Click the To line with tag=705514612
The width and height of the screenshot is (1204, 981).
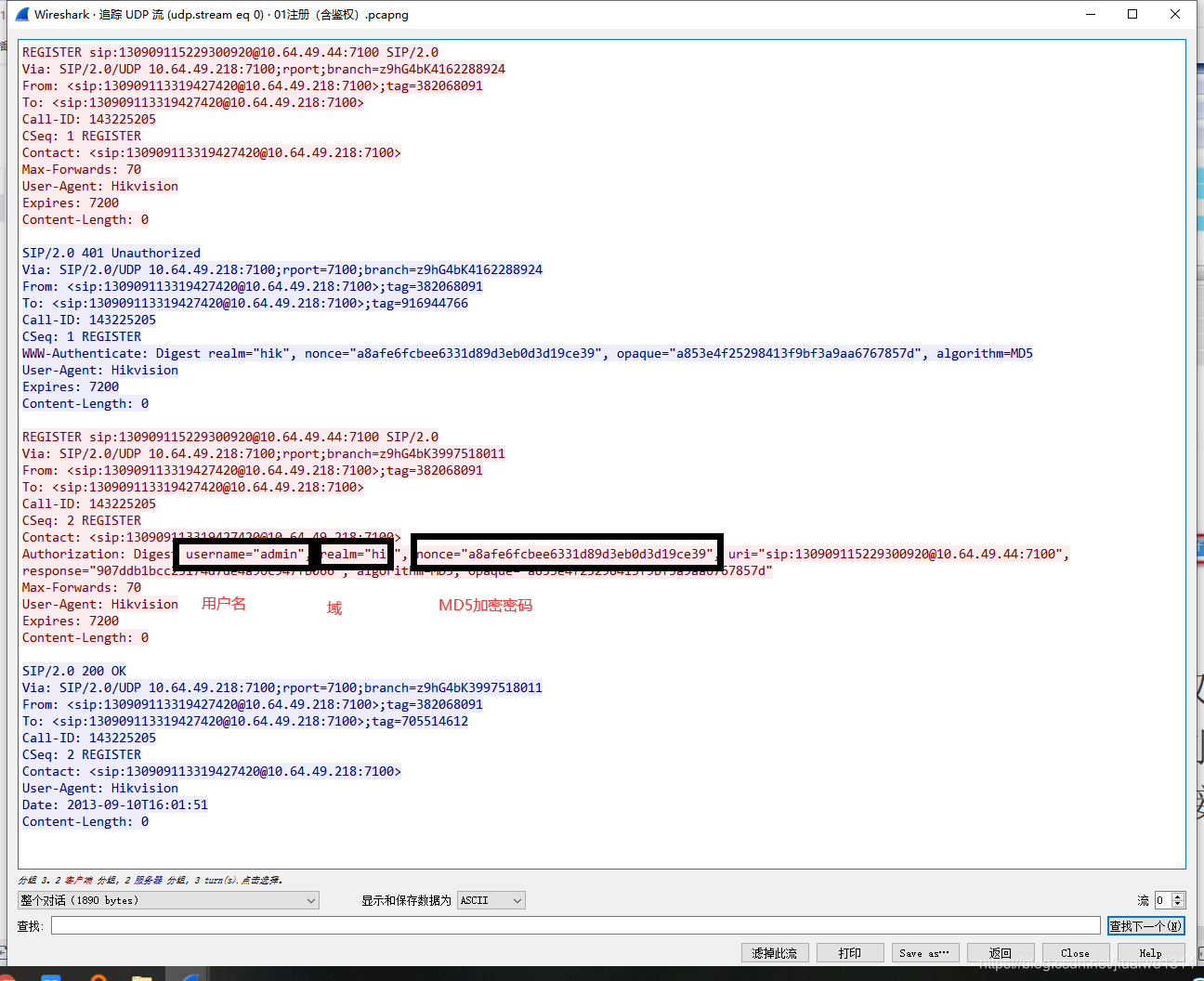click(245, 721)
